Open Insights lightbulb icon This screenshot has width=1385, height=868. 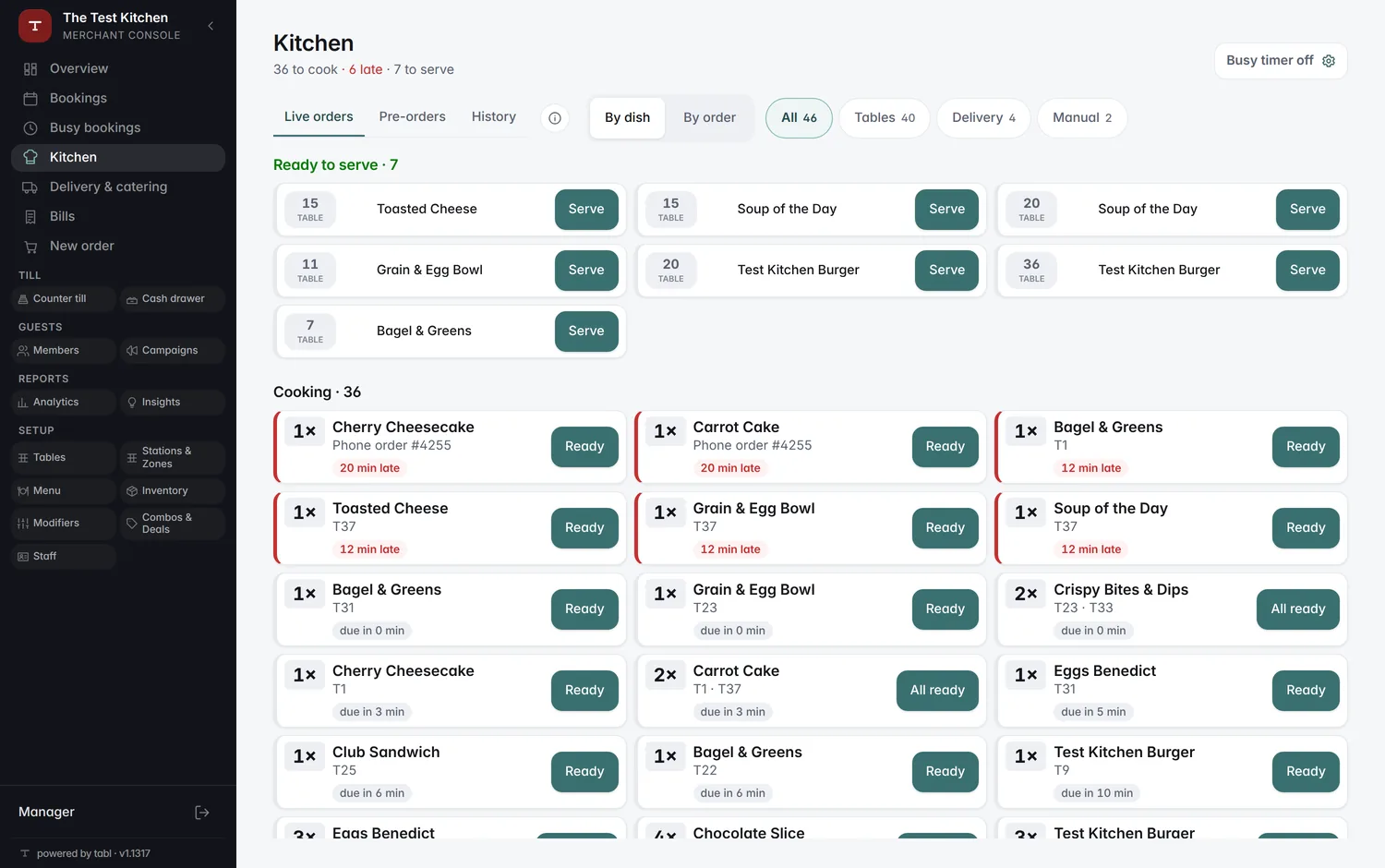[x=132, y=403]
